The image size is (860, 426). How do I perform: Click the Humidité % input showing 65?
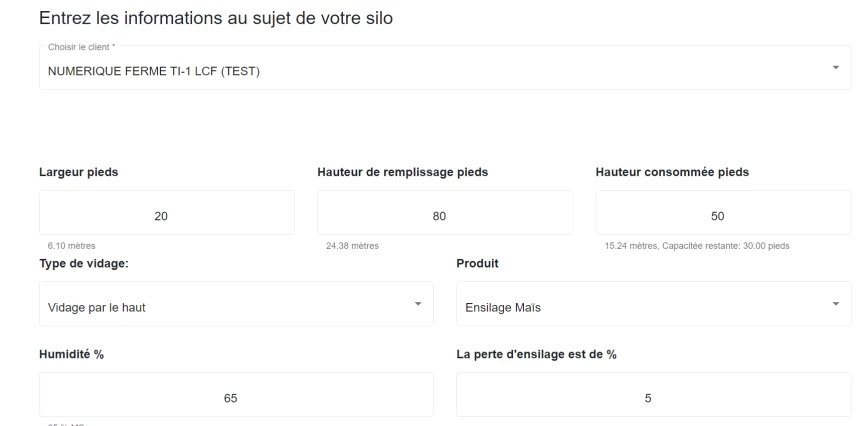[x=236, y=395]
